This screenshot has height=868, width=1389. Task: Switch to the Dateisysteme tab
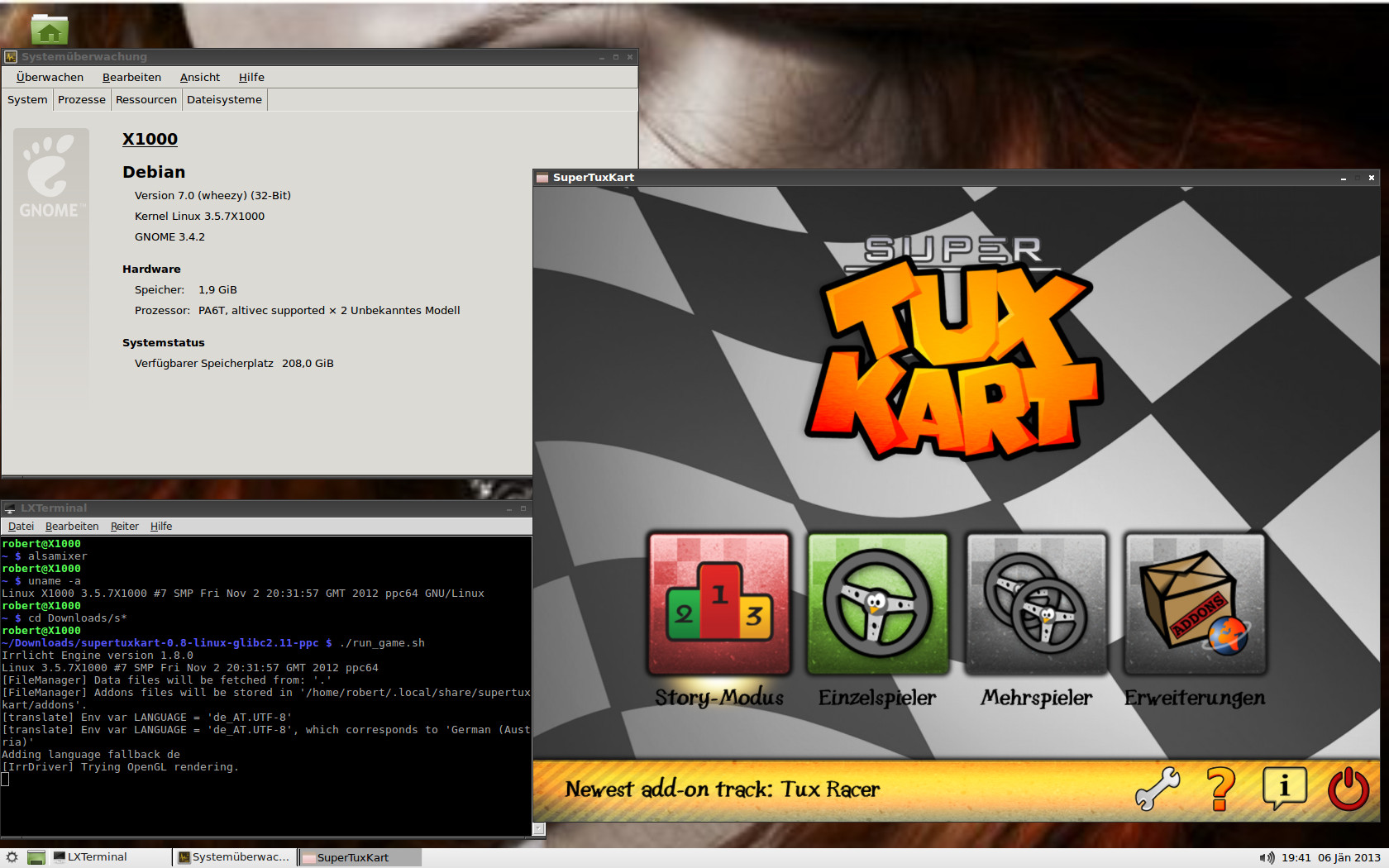pyautogui.click(x=224, y=99)
